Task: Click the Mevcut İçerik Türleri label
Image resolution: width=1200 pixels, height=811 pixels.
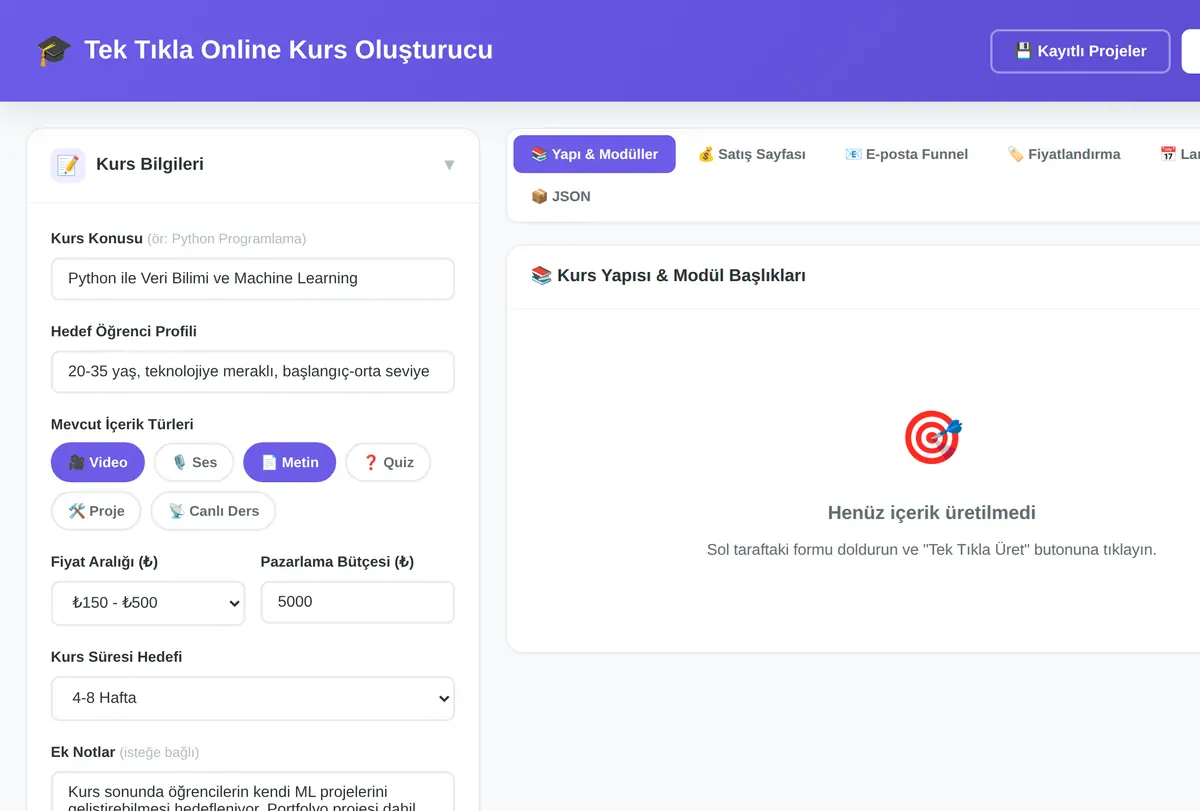Action: click(x=122, y=424)
